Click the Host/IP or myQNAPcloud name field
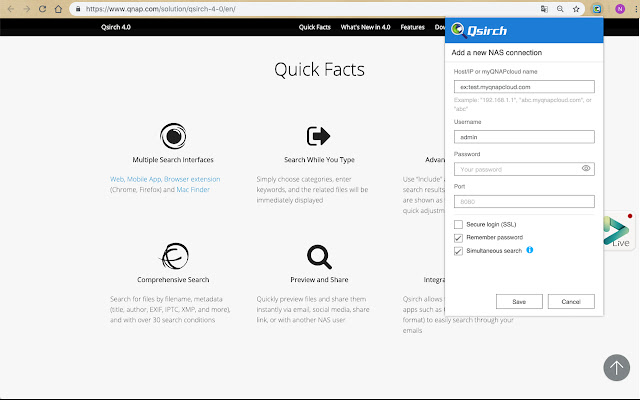 tap(524, 87)
